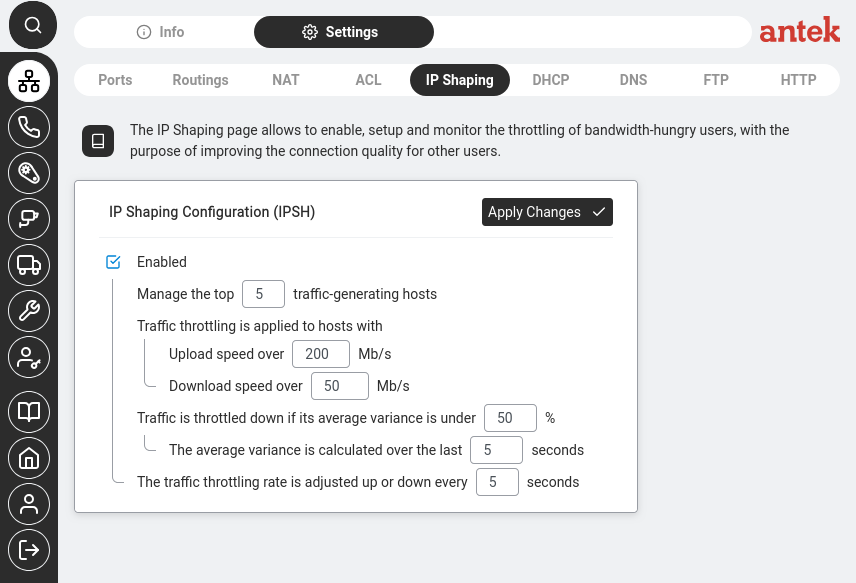856x583 pixels.
Task: Open the surveillance camera sidebar icon
Action: pyautogui.click(x=29, y=219)
